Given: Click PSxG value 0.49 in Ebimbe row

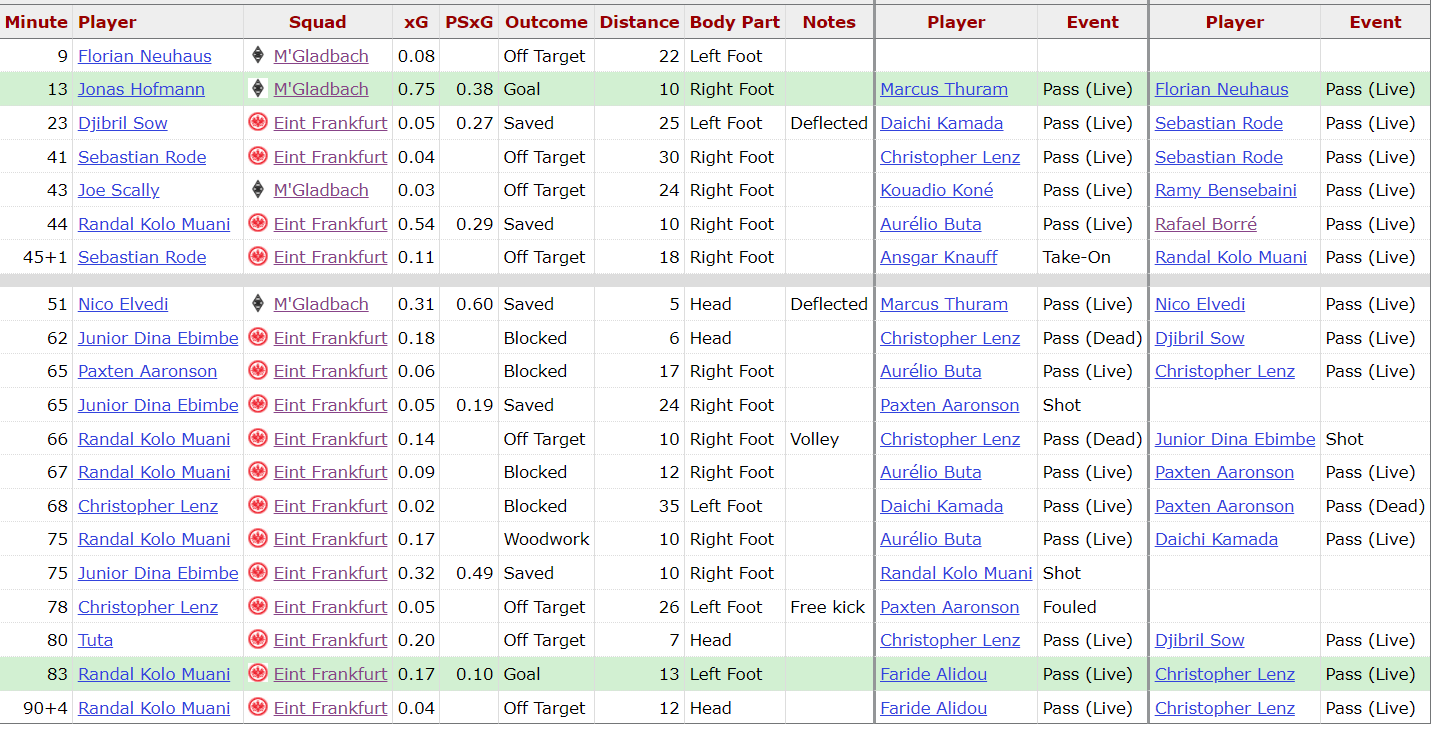Looking at the screenshot, I should coord(475,573).
